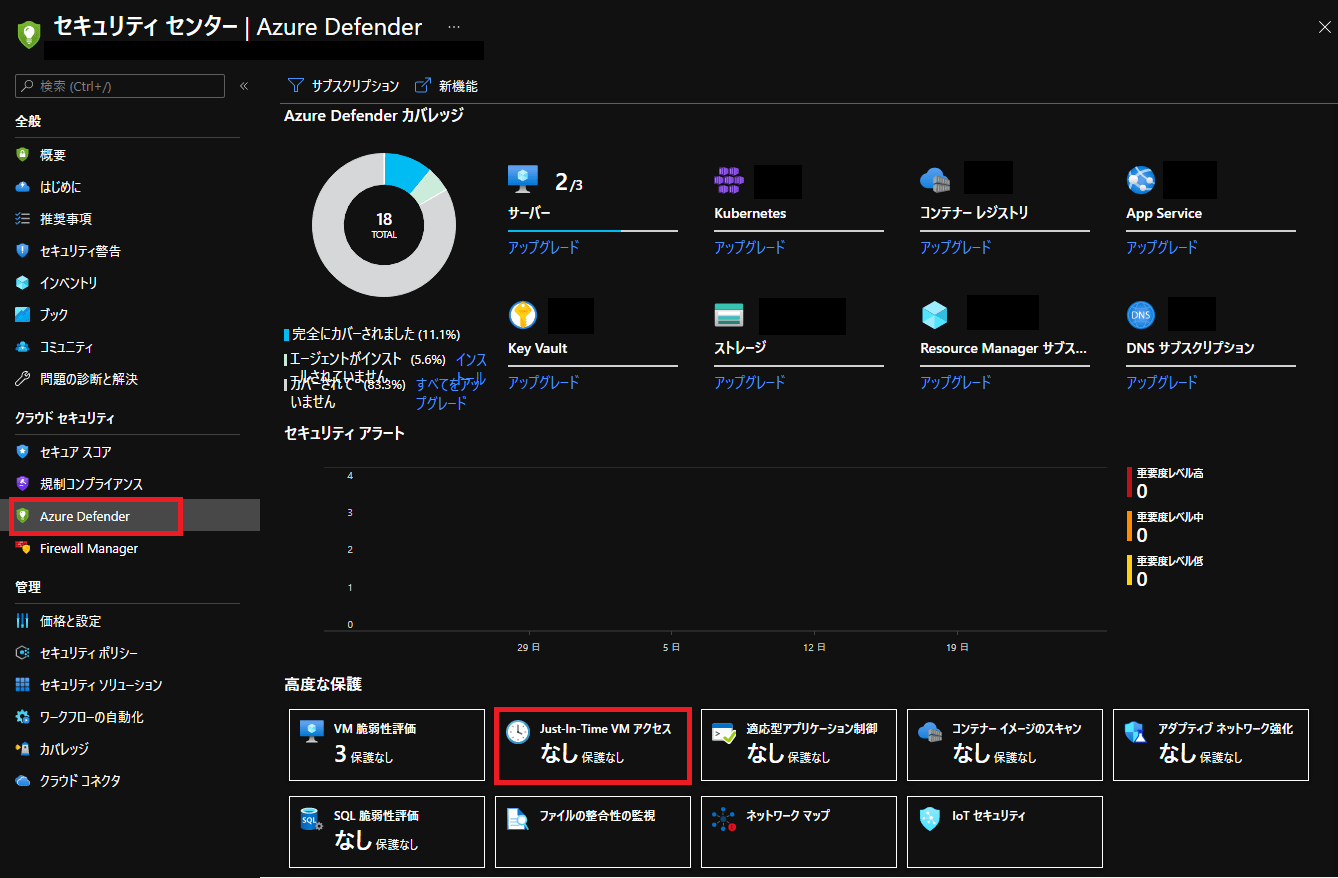Click アップグレード under Resource Manager サブス...
This screenshot has width=1338, height=878.
[955, 382]
